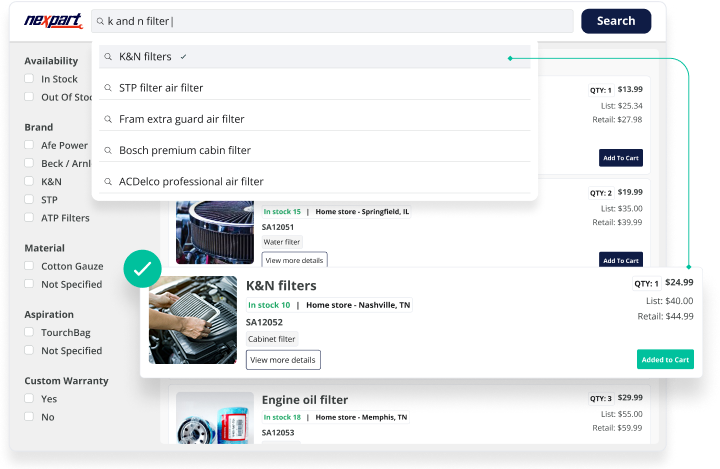
Task: Click the 'In stock 15' status
Action: pyautogui.click(x=282, y=211)
